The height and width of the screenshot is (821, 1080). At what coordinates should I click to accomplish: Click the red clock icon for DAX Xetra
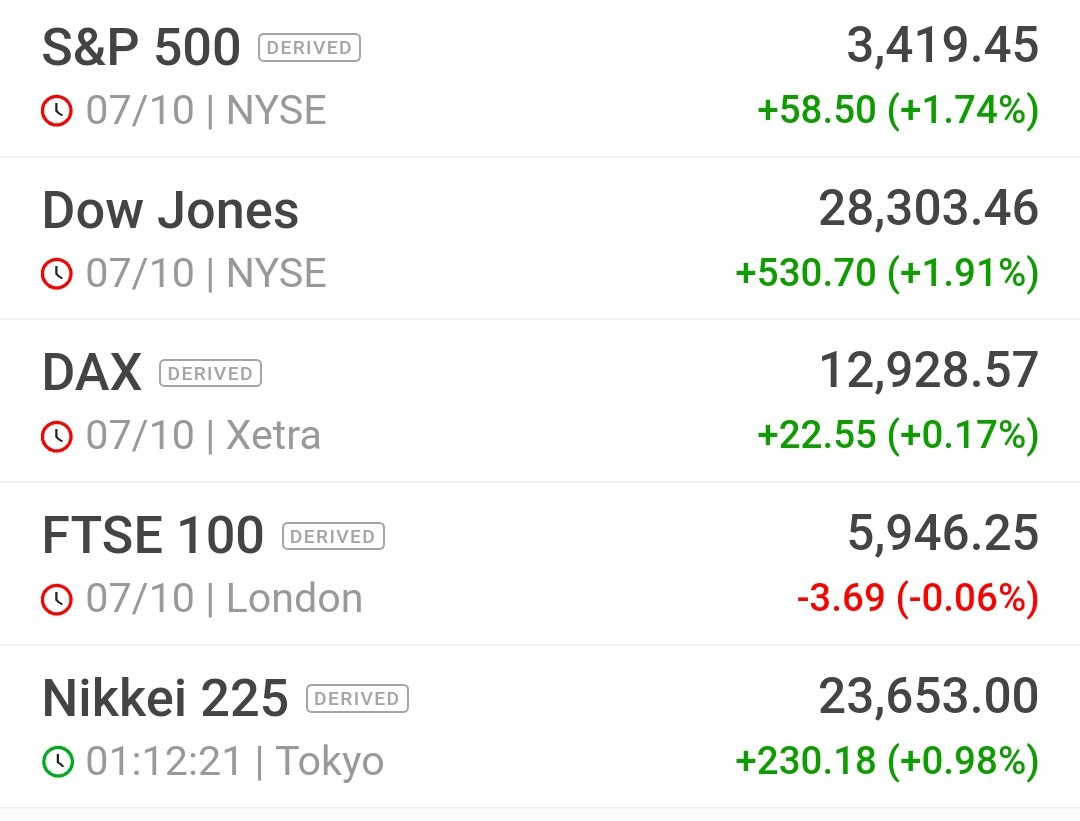(56, 436)
